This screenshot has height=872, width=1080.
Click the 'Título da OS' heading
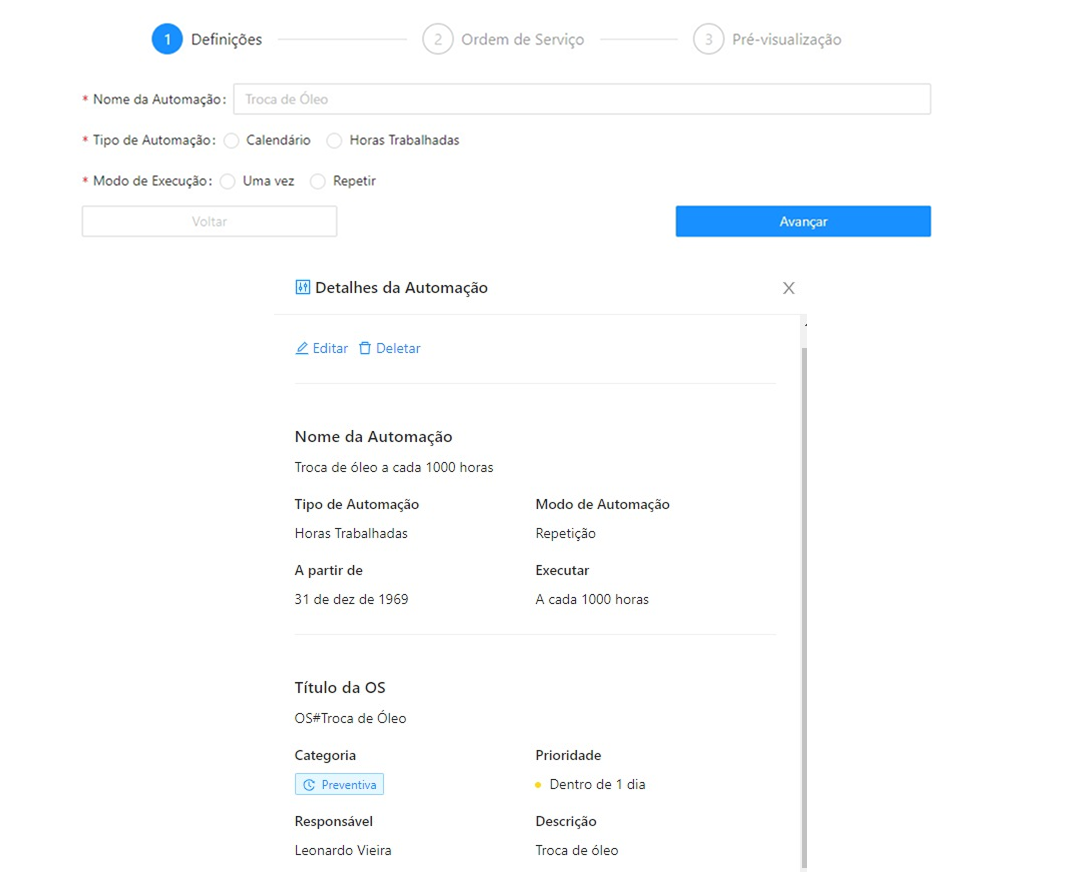[340, 687]
